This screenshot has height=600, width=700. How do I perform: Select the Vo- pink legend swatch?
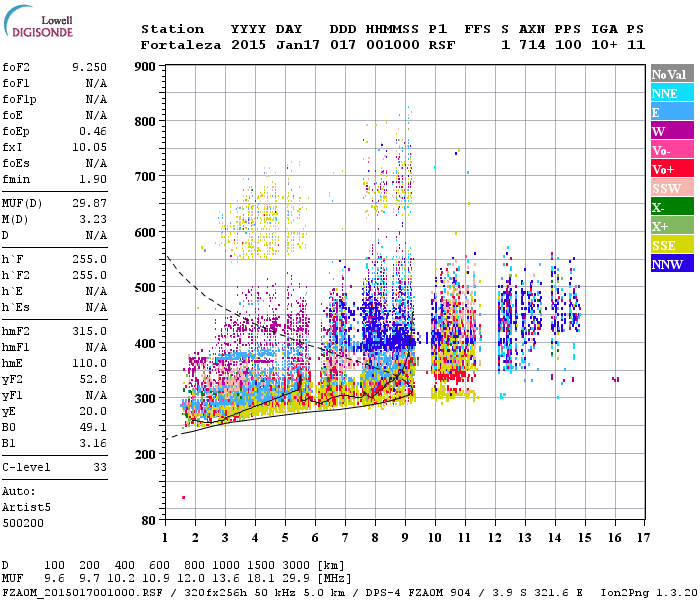(x=672, y=150)
